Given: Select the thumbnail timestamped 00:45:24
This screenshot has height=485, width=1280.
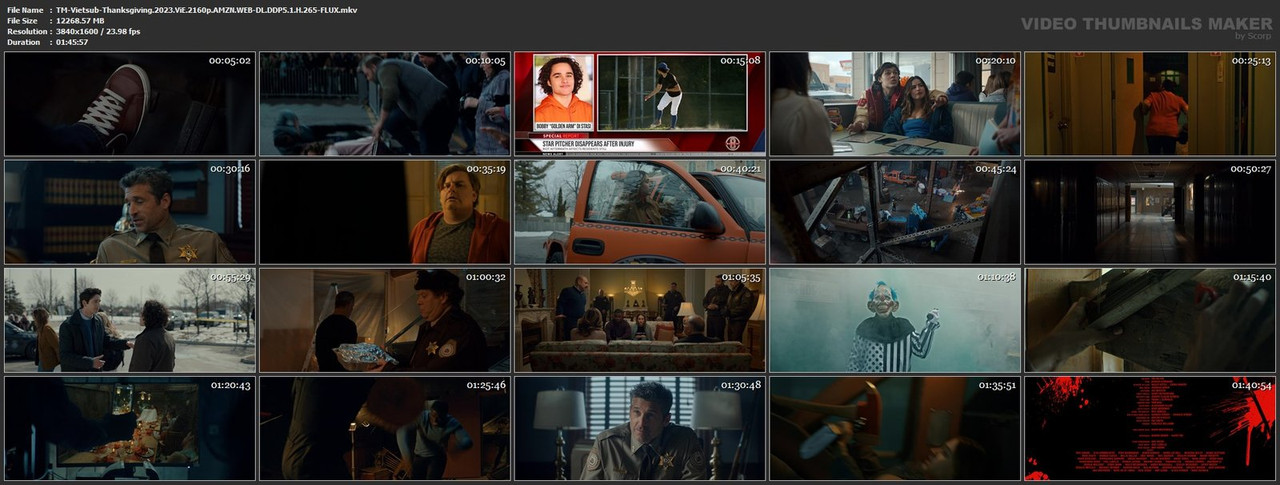Looking at the screenshot, I should (x=895, y=211).
